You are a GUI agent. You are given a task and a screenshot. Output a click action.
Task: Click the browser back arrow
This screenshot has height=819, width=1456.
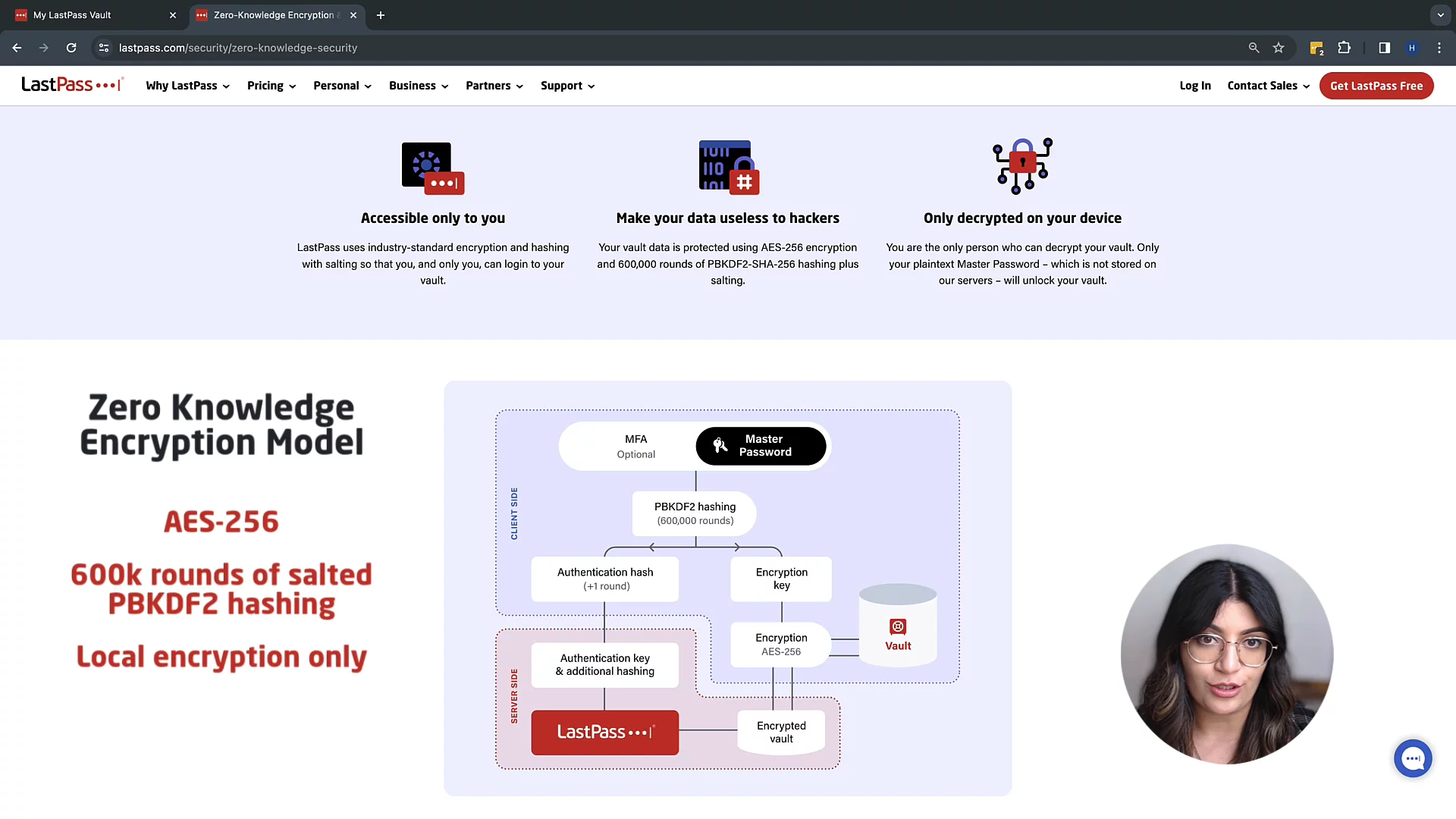[x=17, y=48]
